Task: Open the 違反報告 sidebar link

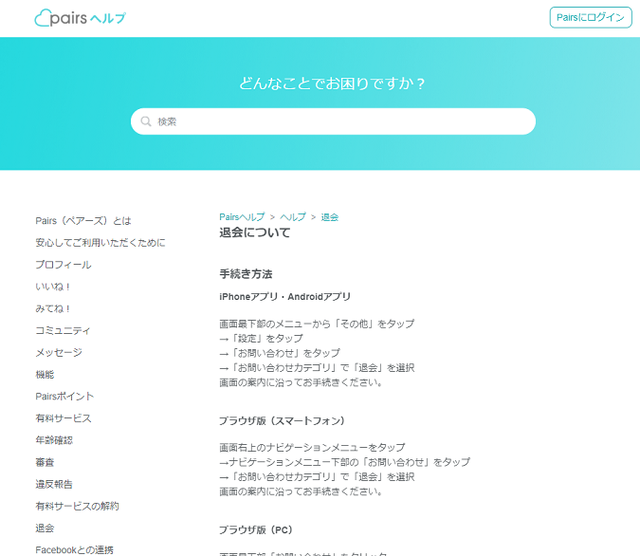Action: pyautogui.click(x=54, y=484)
